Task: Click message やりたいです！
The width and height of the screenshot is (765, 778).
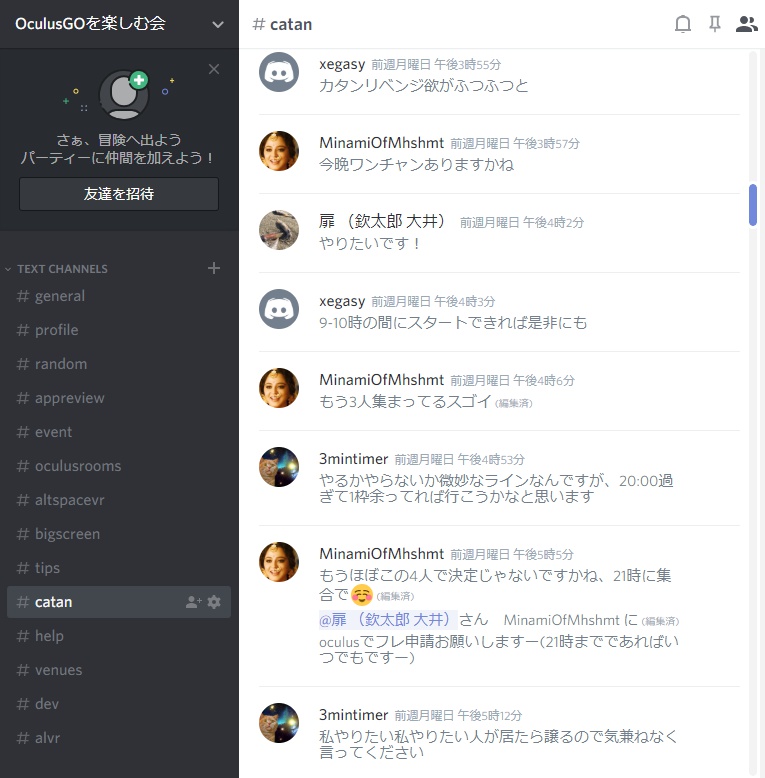Action: click(x=370, y=243)
